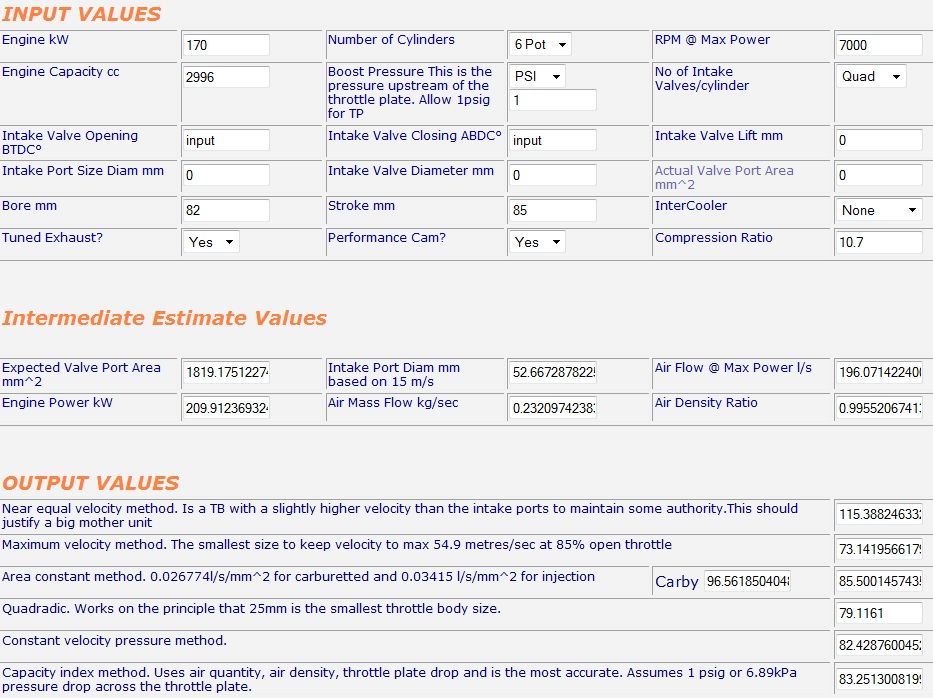Click the Stroke mm field showing 85
Viewport: 933px width, 698px height.
click(x=553, y=211)
